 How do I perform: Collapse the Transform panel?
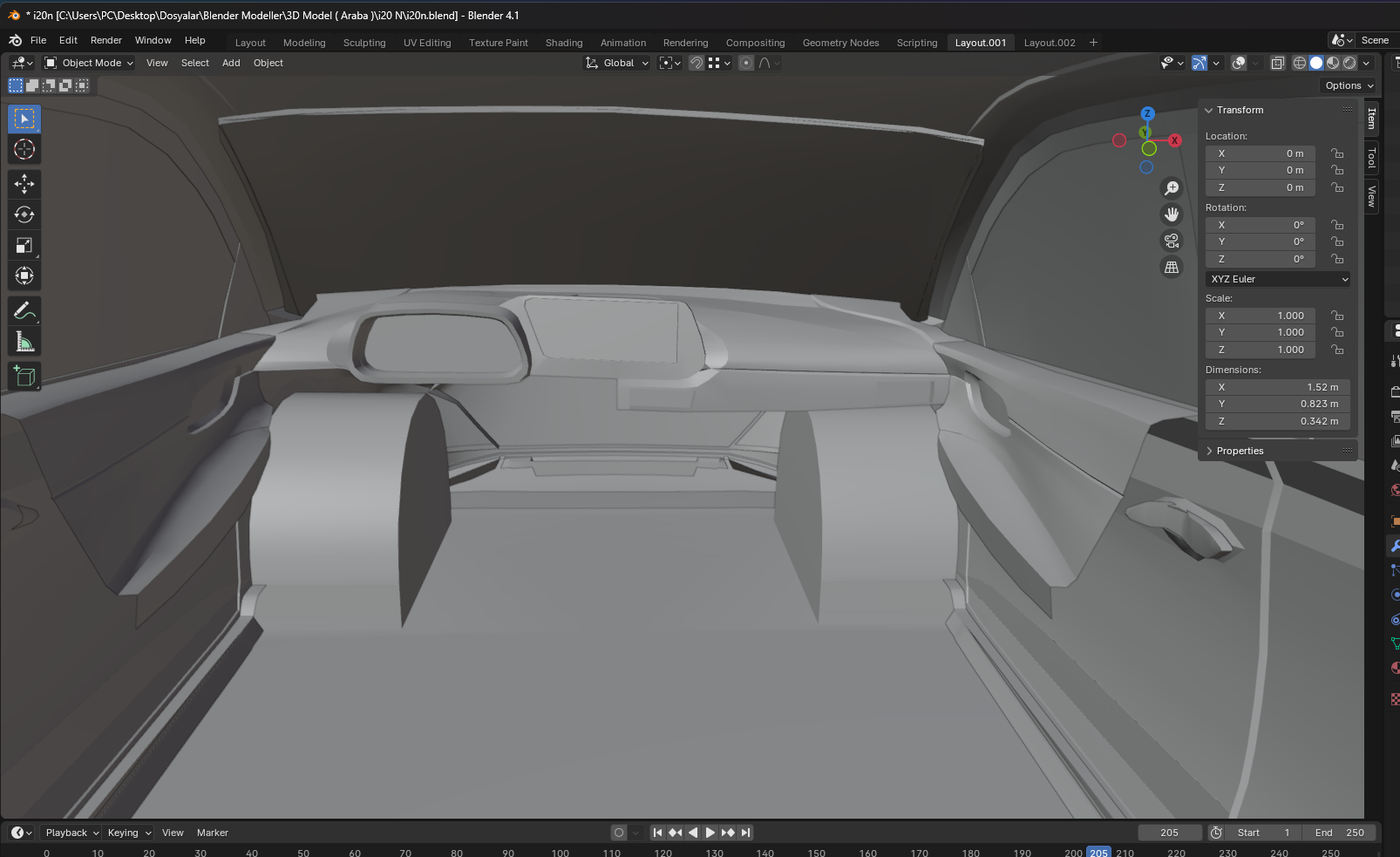point(1209,110)
